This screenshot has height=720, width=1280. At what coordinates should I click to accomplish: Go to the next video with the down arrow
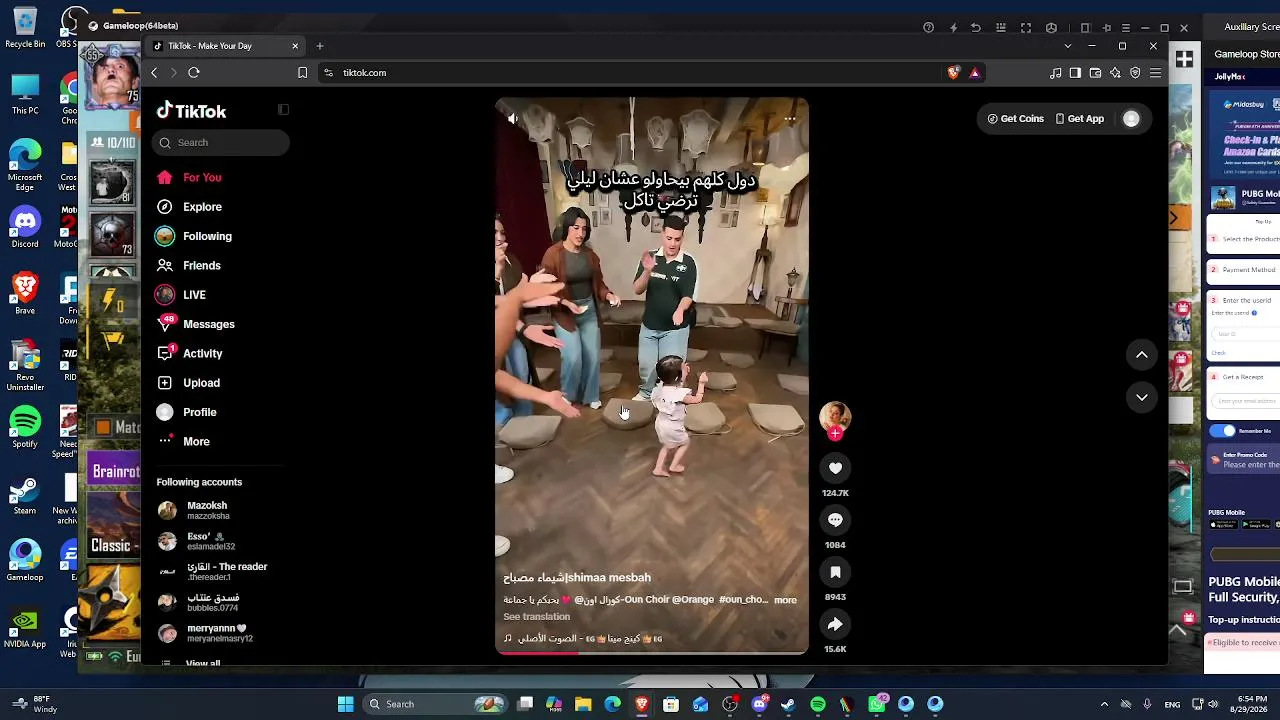1141,397
